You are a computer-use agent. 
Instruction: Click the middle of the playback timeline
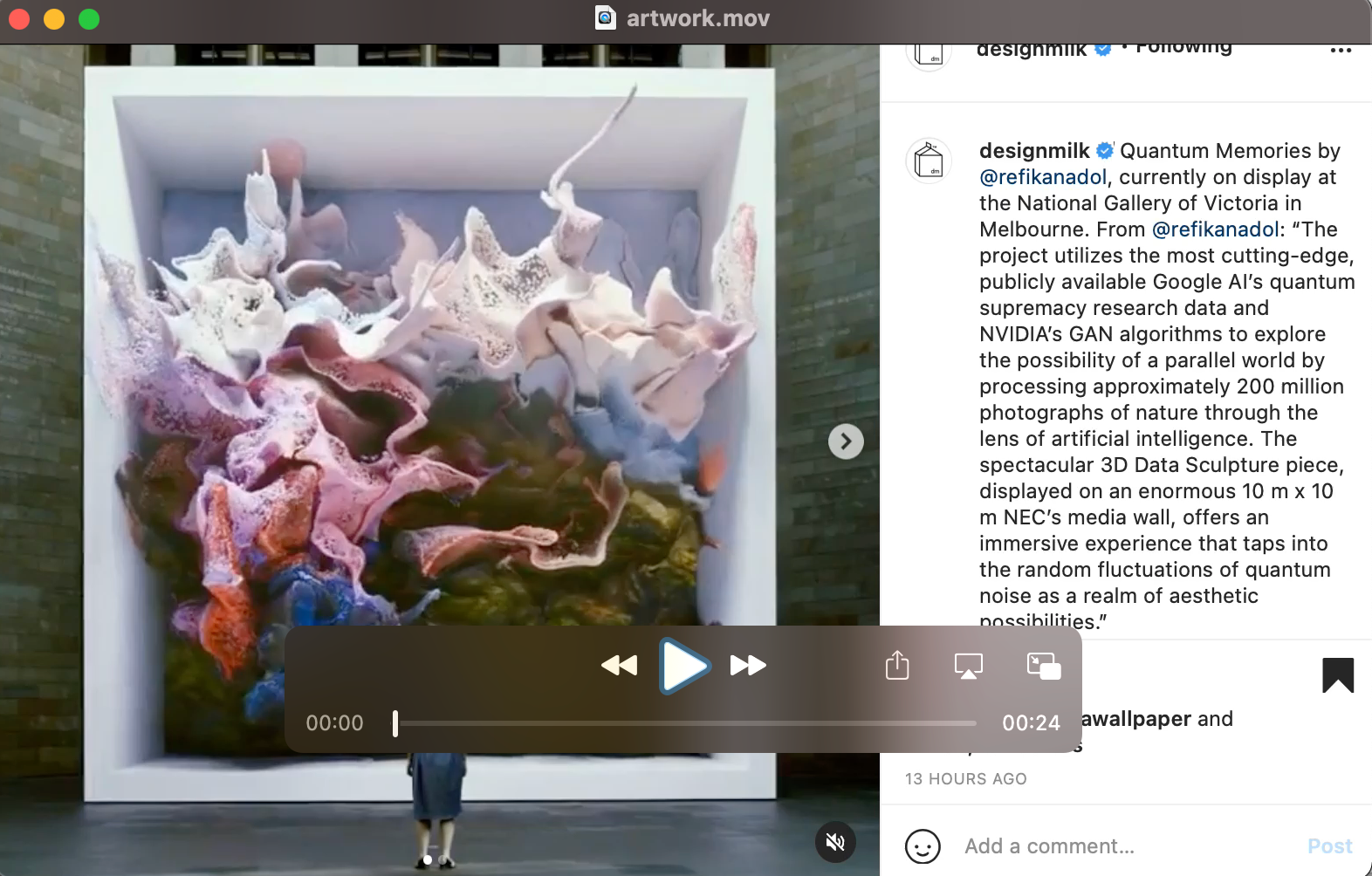685,723
